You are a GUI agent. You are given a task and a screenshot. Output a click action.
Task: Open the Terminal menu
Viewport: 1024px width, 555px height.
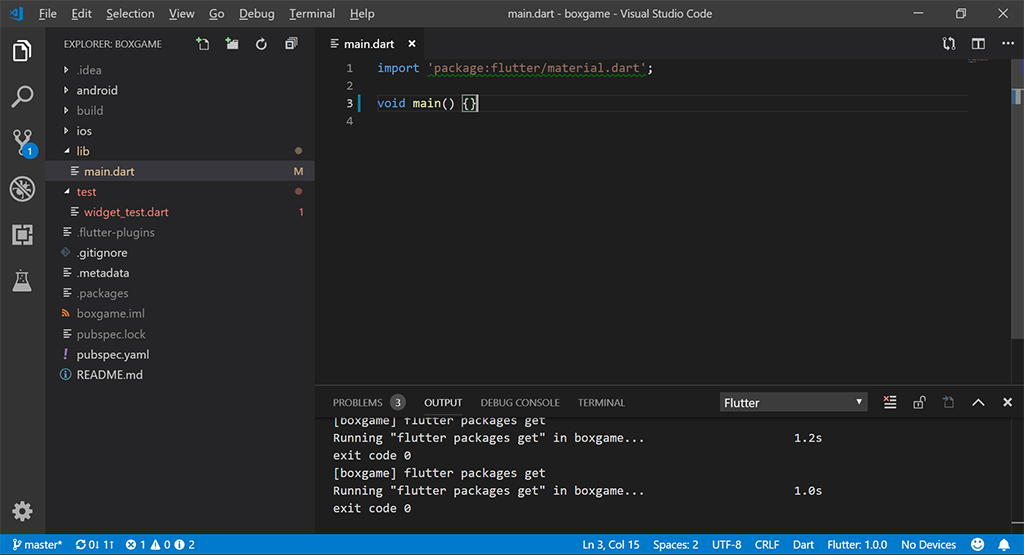pyautogui.click(x=312, y=14)
